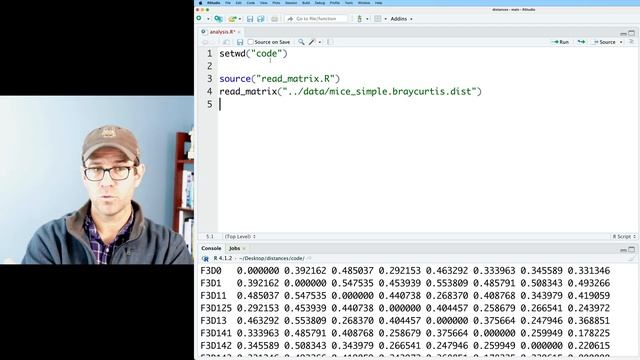
Task: Minimize the source editor pane
Action: click(x=623, y=33)
